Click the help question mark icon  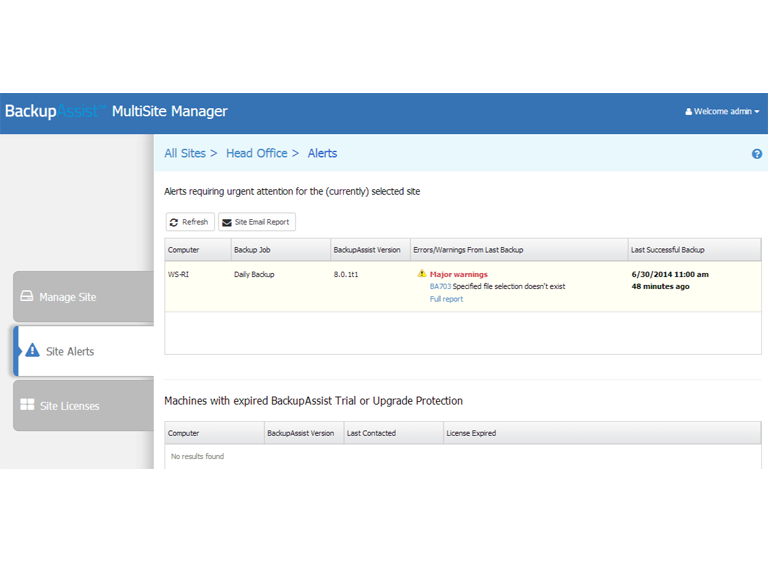click(x=757, y=154)
